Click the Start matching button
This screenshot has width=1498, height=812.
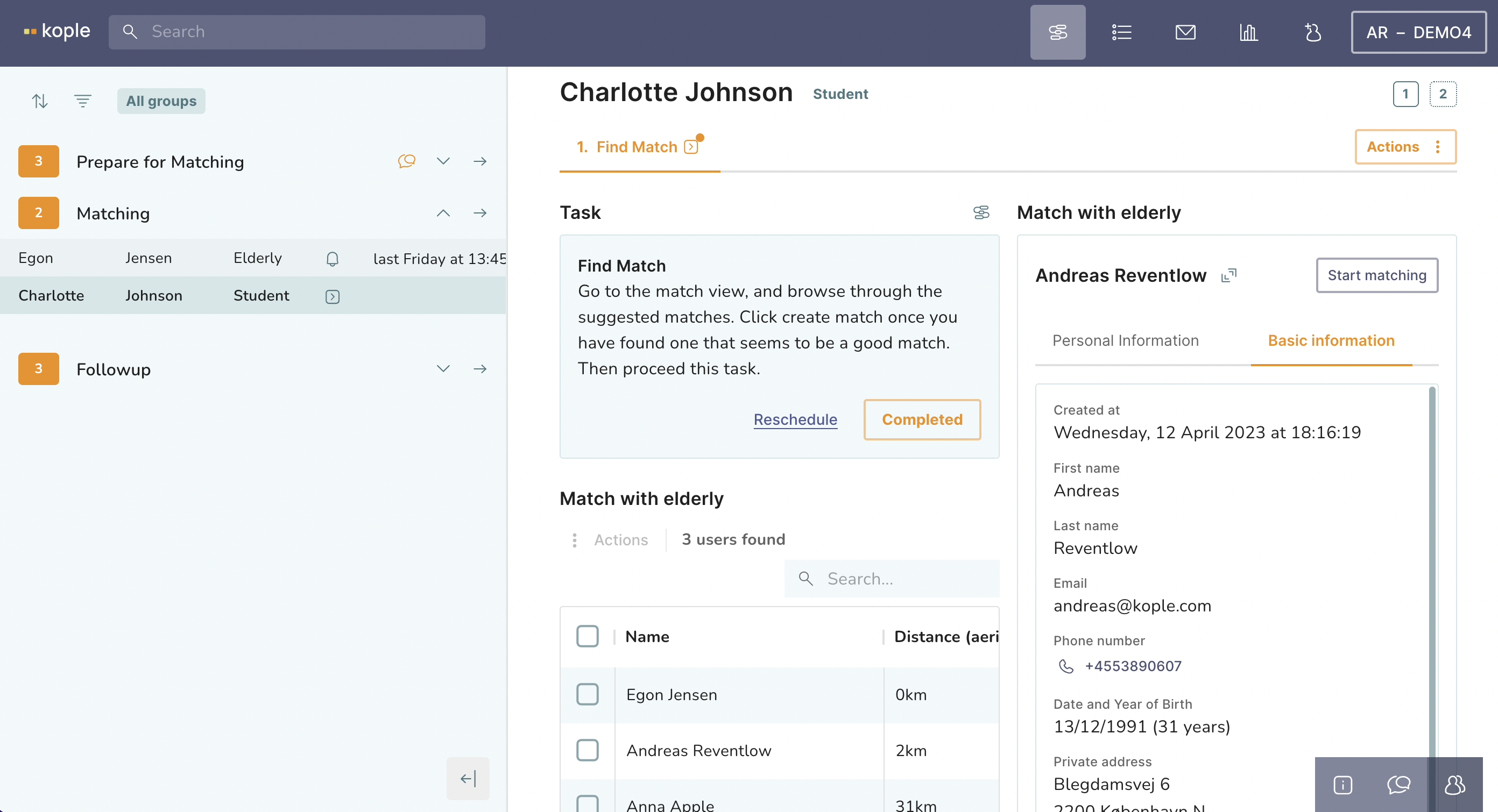point(1376,275)
